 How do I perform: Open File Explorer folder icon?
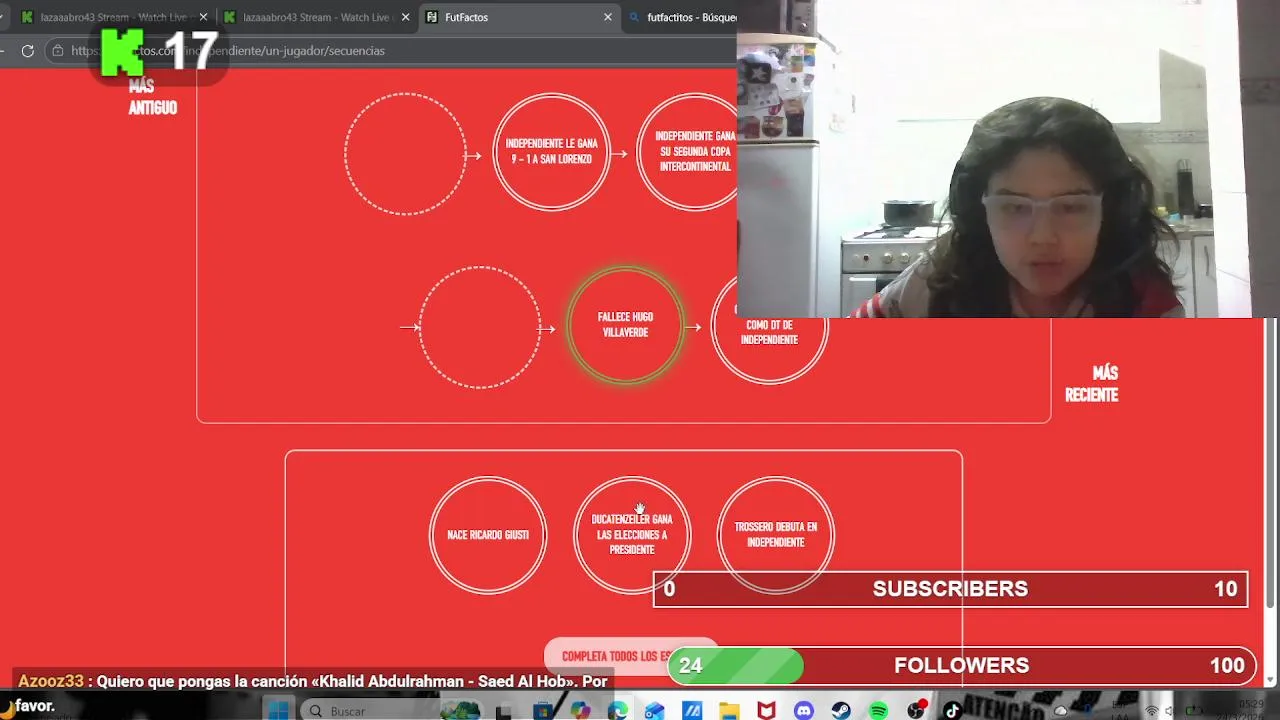pyautogui.click(x=729, y=711)
